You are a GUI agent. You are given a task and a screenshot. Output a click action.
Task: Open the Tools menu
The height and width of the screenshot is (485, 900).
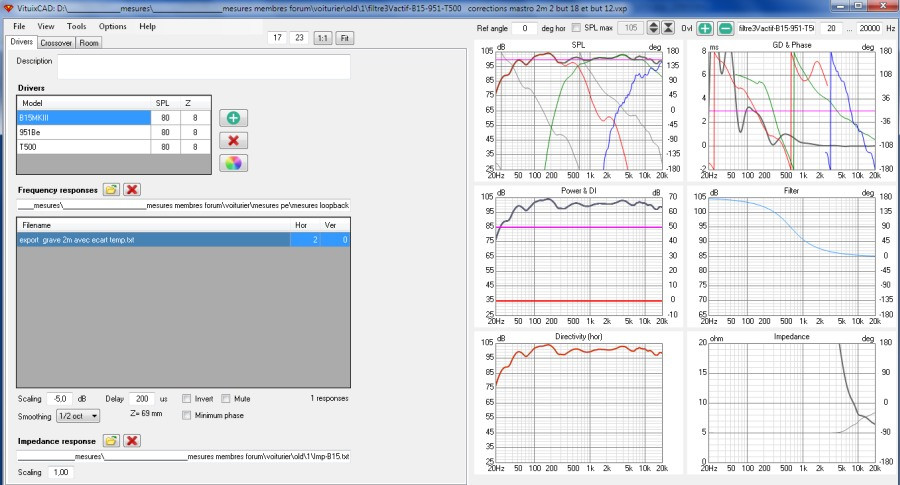pyautogui.click(x=76, y=26)
